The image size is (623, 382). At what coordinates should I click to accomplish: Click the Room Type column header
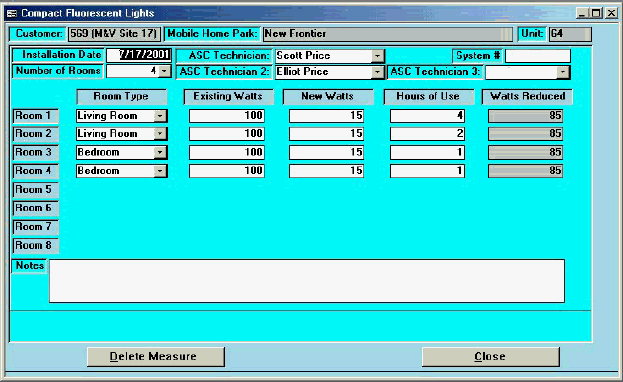pos(121,97)
